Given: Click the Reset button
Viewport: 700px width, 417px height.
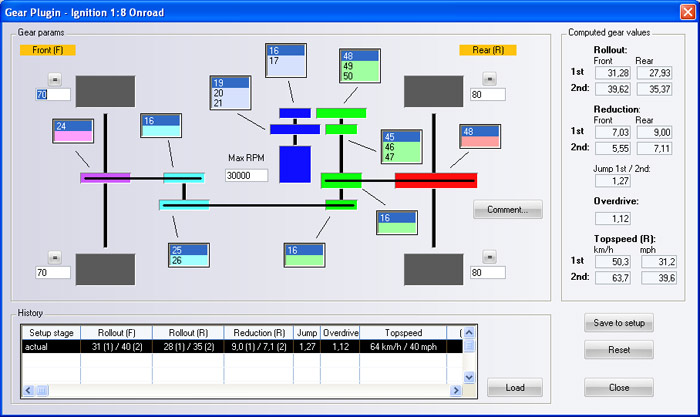Looking at the screenshot, I should [619, 350].
